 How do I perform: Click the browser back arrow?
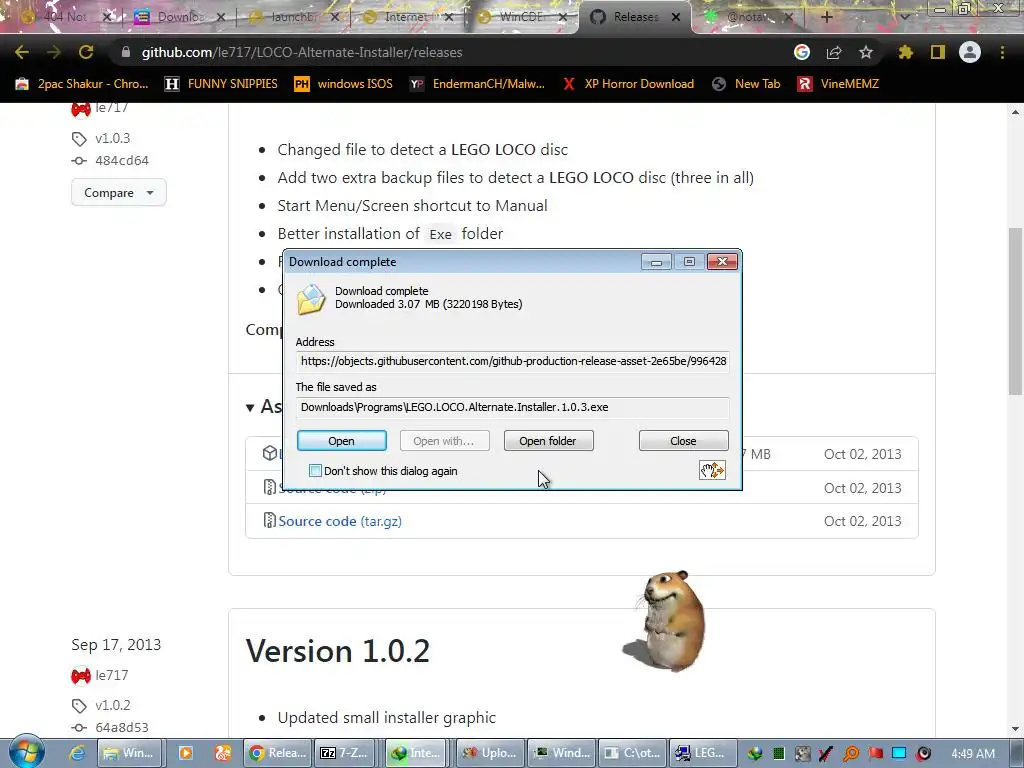[x=22, y=52]
